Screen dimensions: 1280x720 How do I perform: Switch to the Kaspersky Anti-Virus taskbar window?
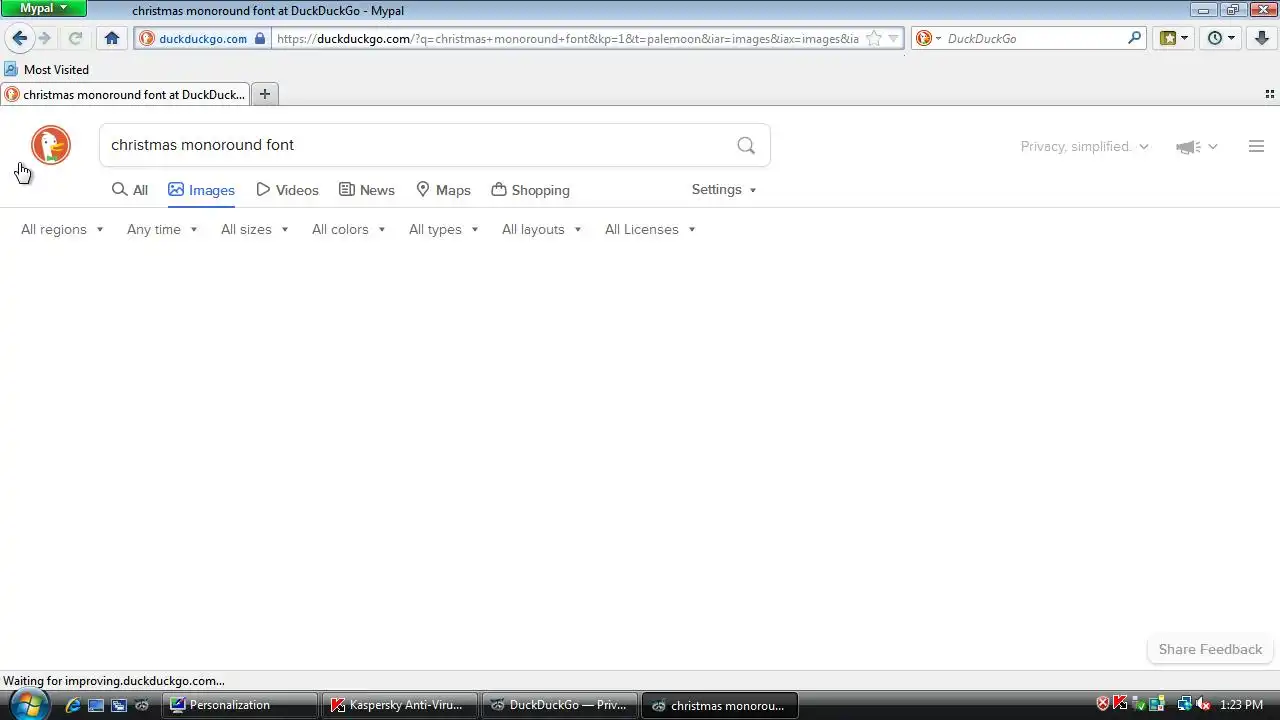[x=400, y=705]
